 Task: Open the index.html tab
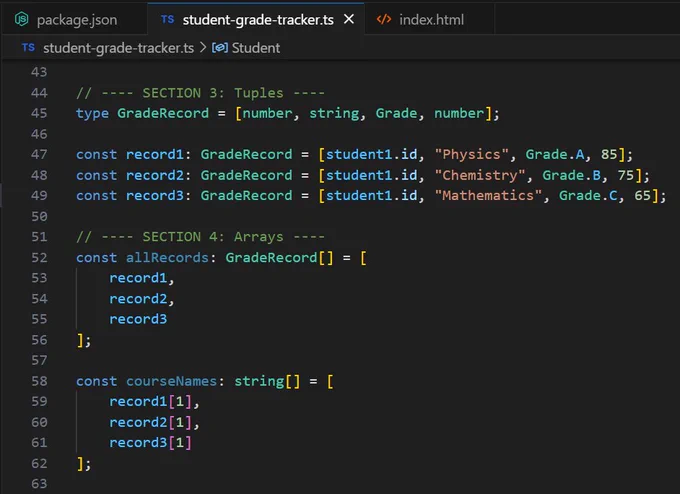[429, 20]
